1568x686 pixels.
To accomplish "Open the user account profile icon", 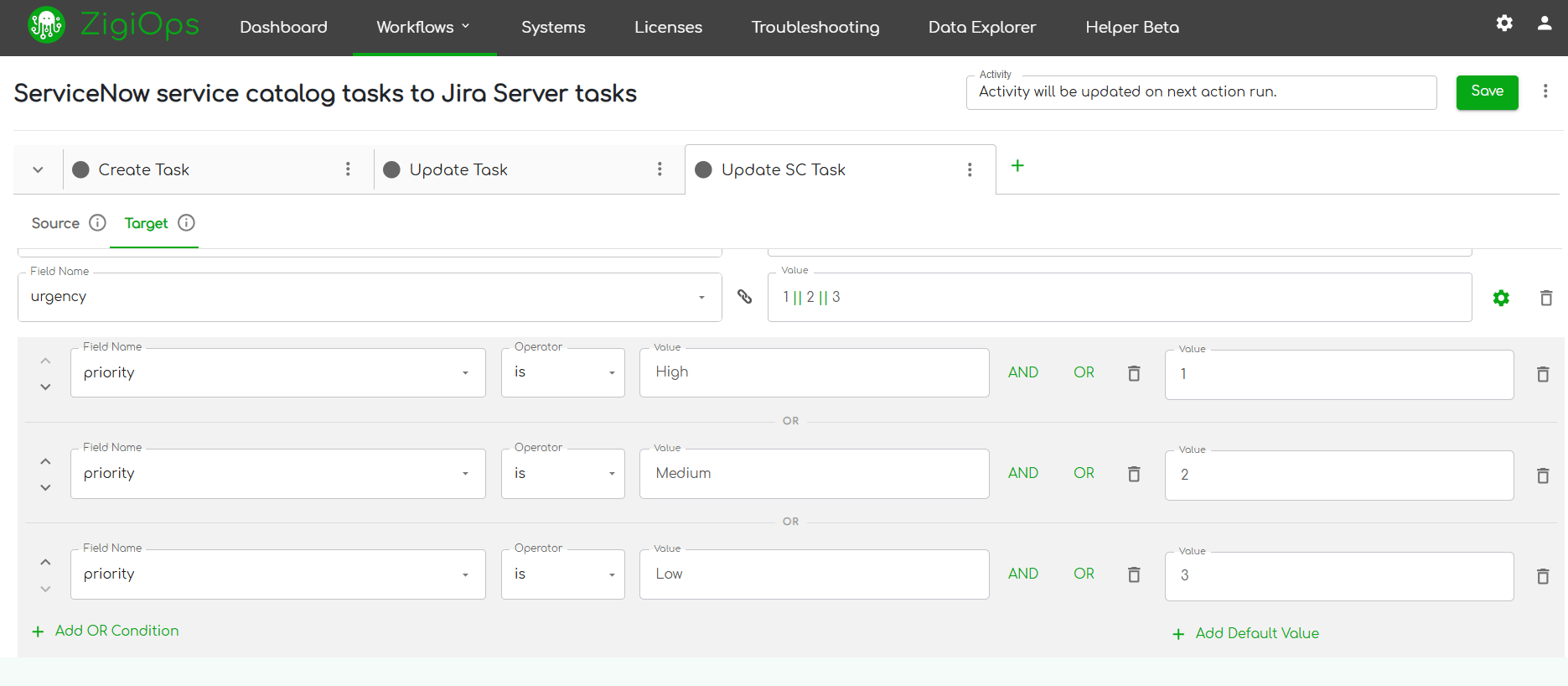I will (x=1545, y=23).
